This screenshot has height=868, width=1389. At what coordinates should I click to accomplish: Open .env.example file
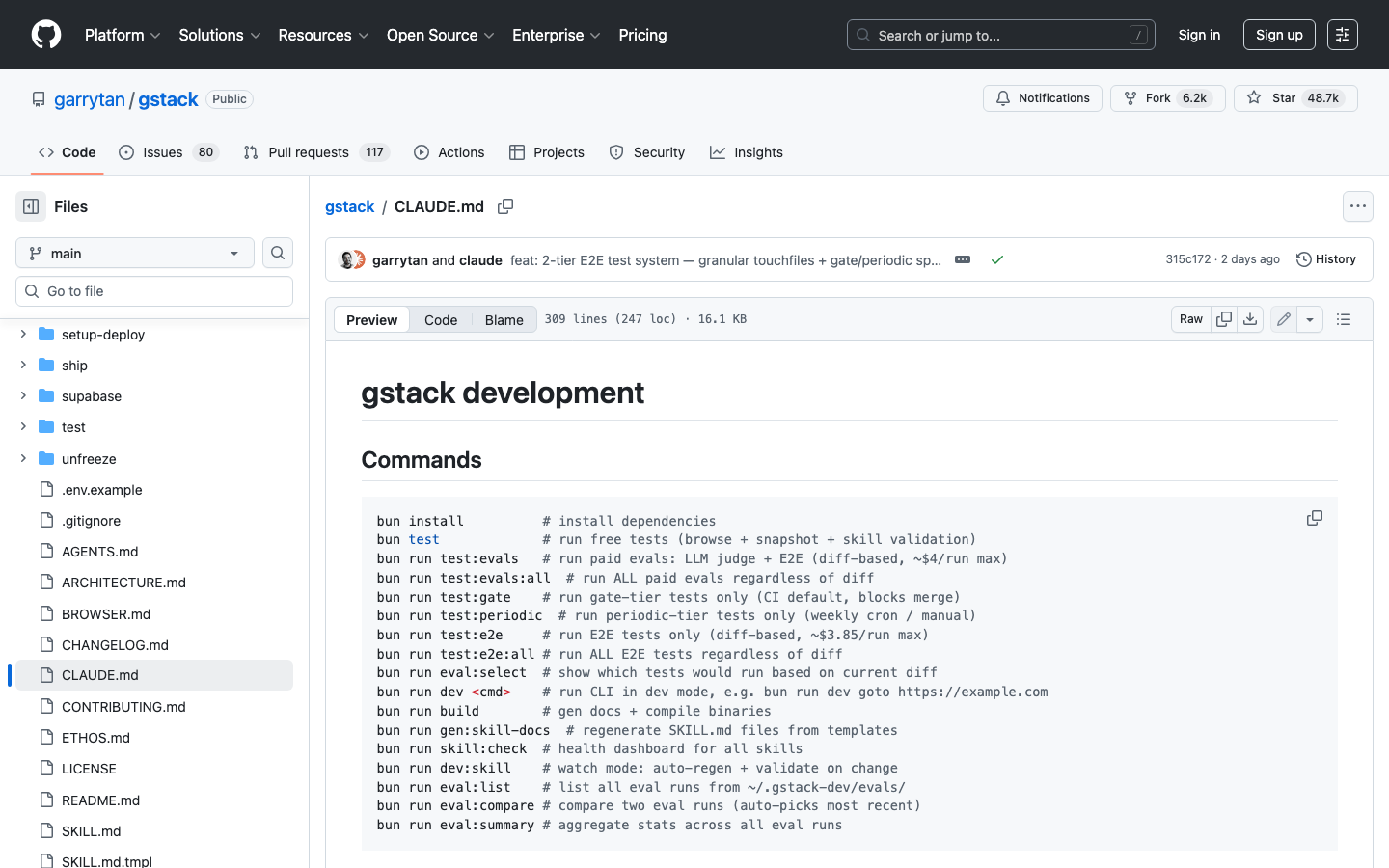point(101,490)
